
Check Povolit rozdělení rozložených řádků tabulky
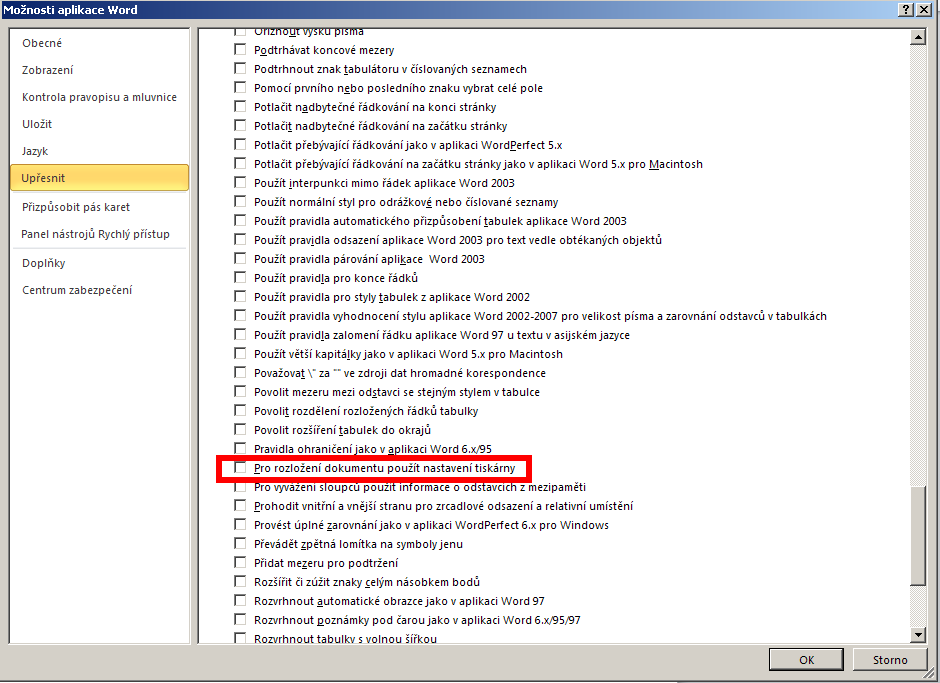tap(240, 410)
